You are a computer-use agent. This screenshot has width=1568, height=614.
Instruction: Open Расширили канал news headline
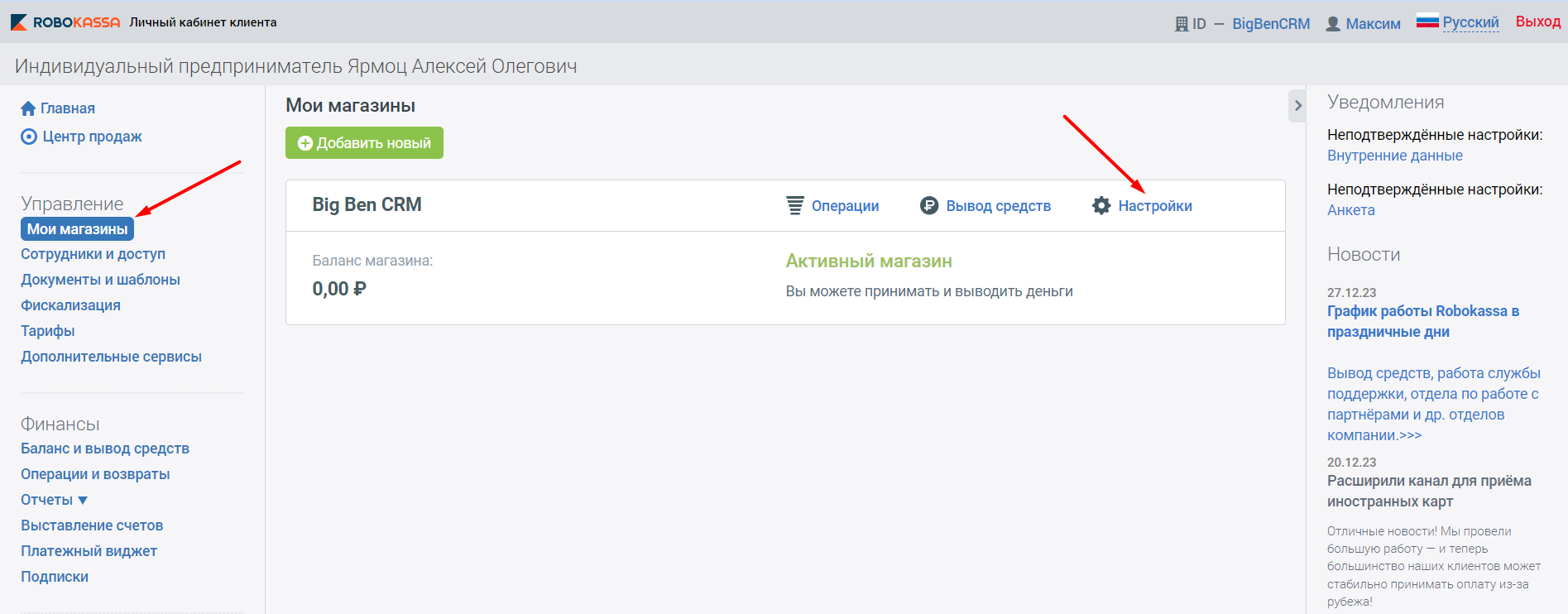coord(1429,491)
